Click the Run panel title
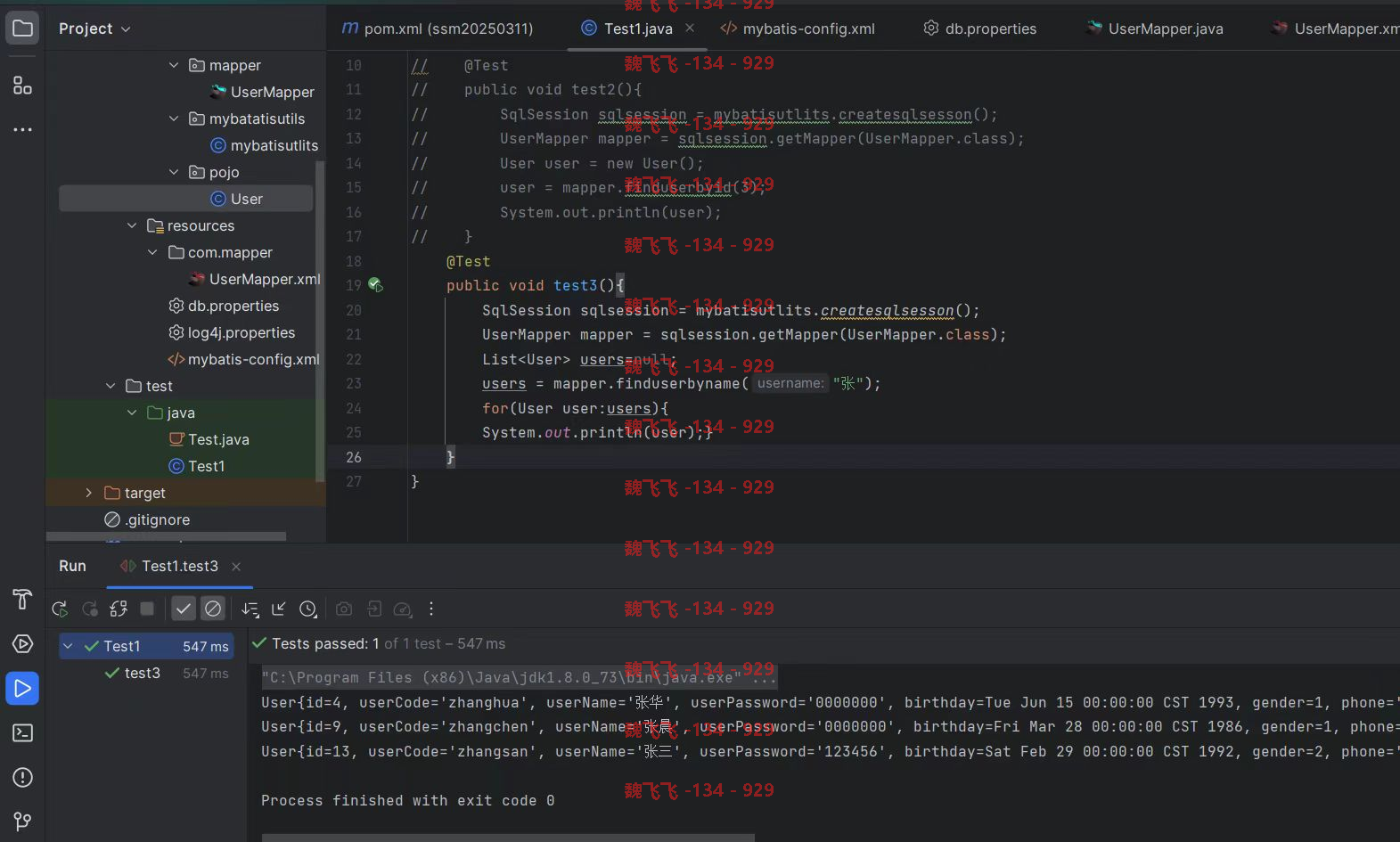Screen dimensions: 1400x842 coord(72,567)
